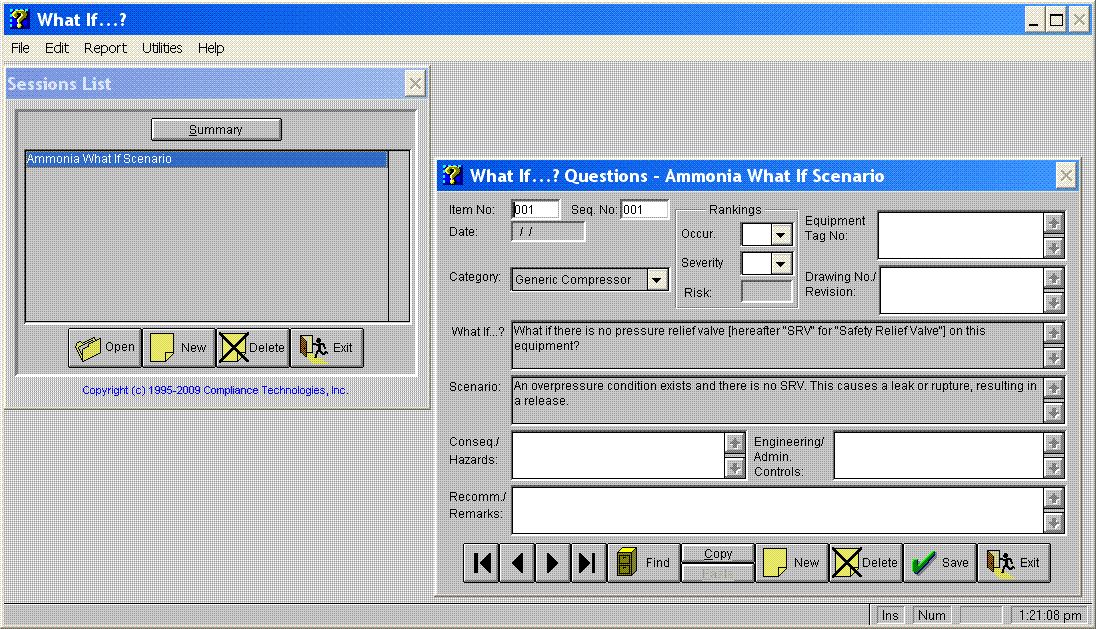Screen dimensions: 1096x629
Task: Click the Copy button
Action: click(x=718, y=554)
